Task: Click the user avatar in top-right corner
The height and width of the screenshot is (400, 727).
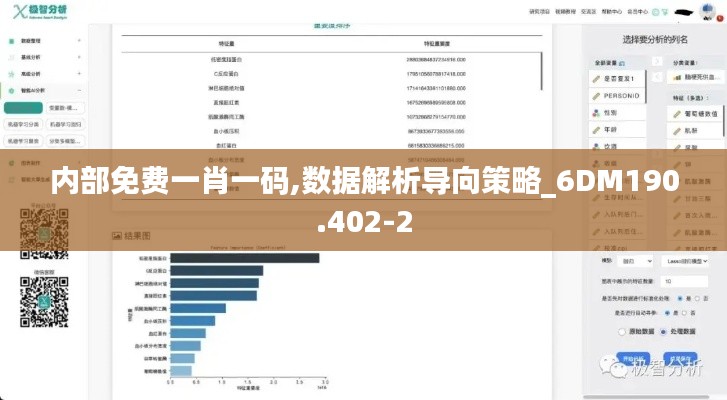Action: click(x=706, y=14)
